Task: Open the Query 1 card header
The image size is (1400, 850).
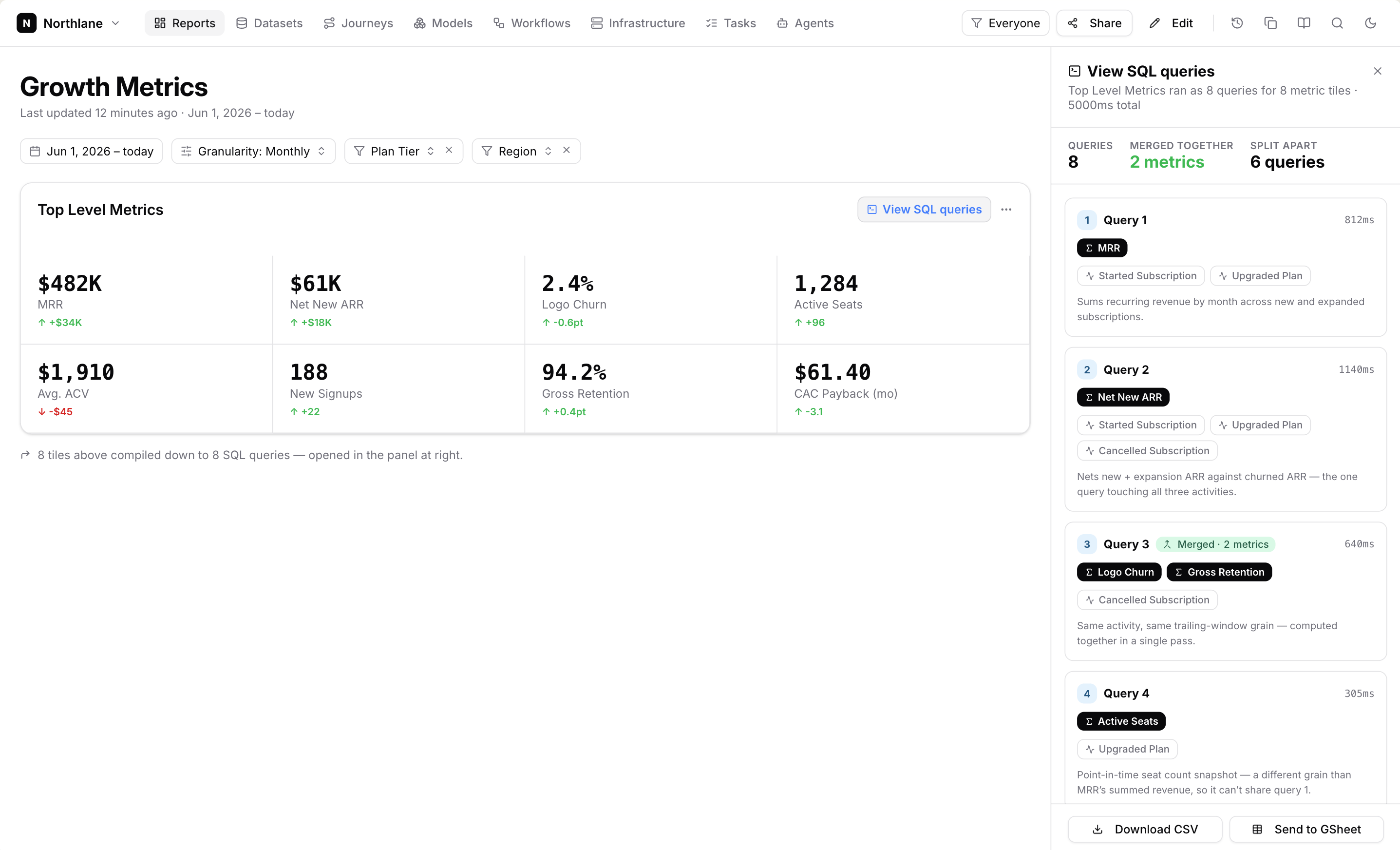Action: pos(1226,220)
